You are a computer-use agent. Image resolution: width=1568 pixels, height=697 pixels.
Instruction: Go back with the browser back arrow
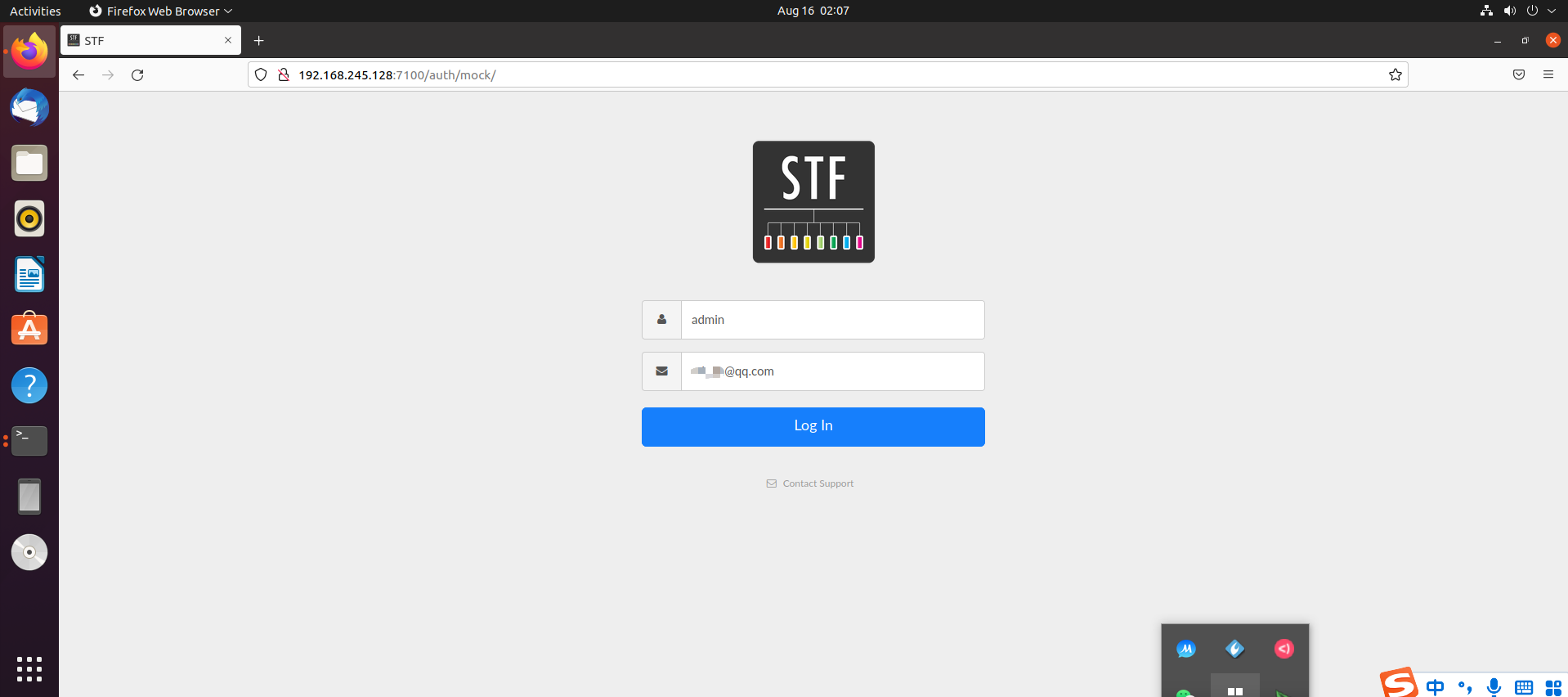coord(78,75)
